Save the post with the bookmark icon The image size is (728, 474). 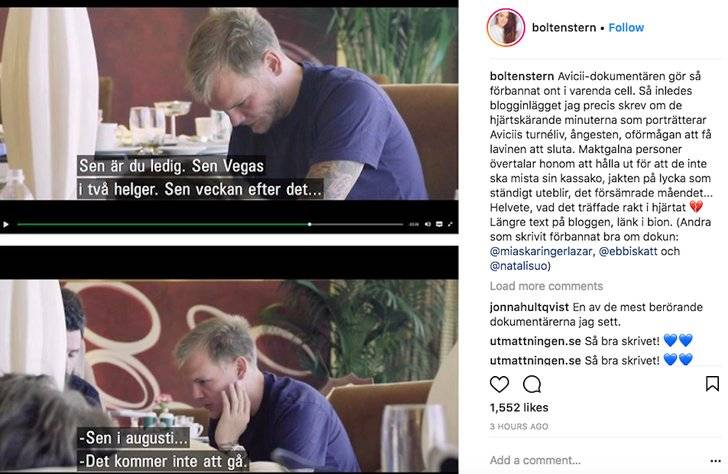[712, 383]
